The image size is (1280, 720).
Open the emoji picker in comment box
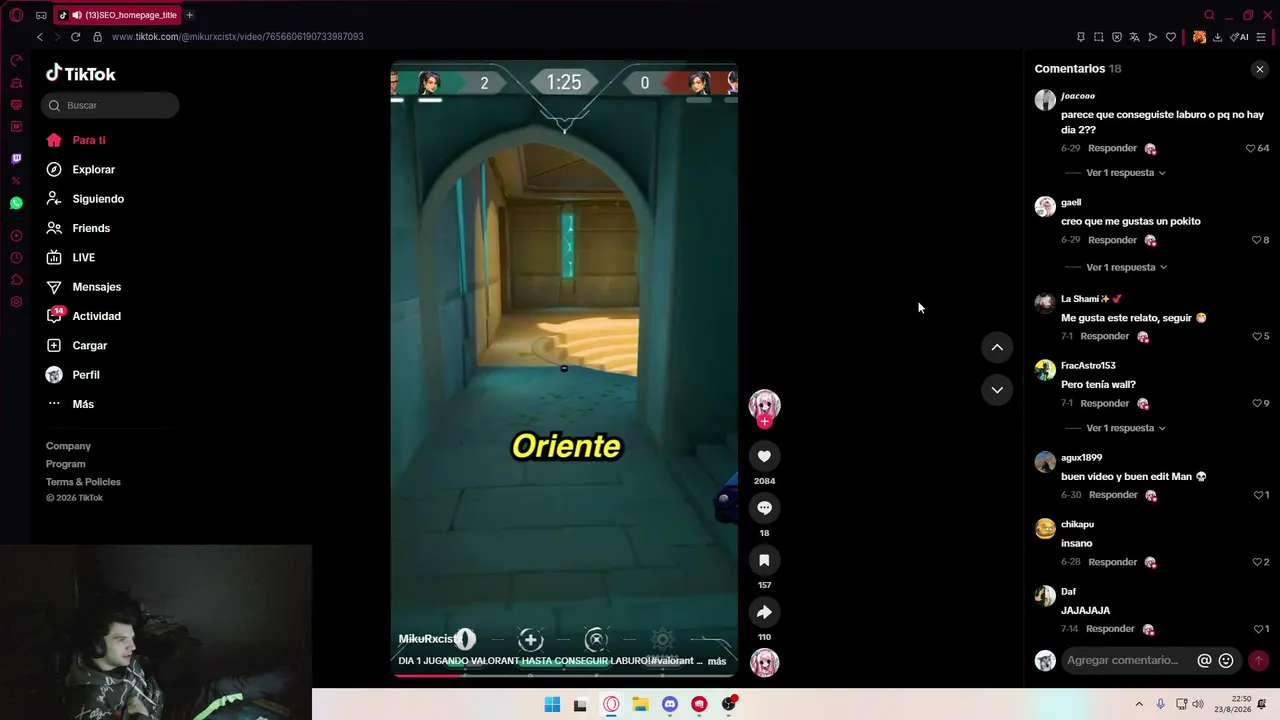[x=1226, y=660]
